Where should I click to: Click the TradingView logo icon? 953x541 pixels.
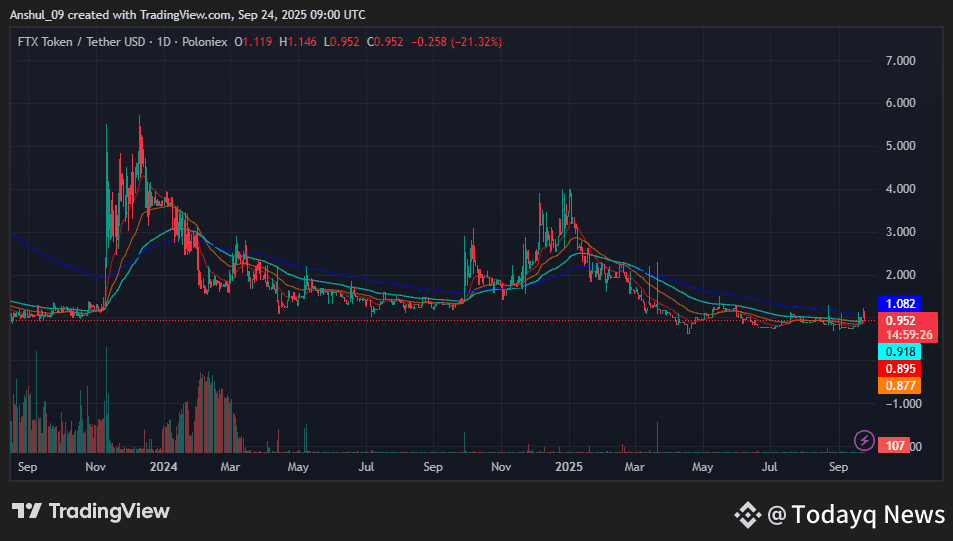tap(27, 511)
